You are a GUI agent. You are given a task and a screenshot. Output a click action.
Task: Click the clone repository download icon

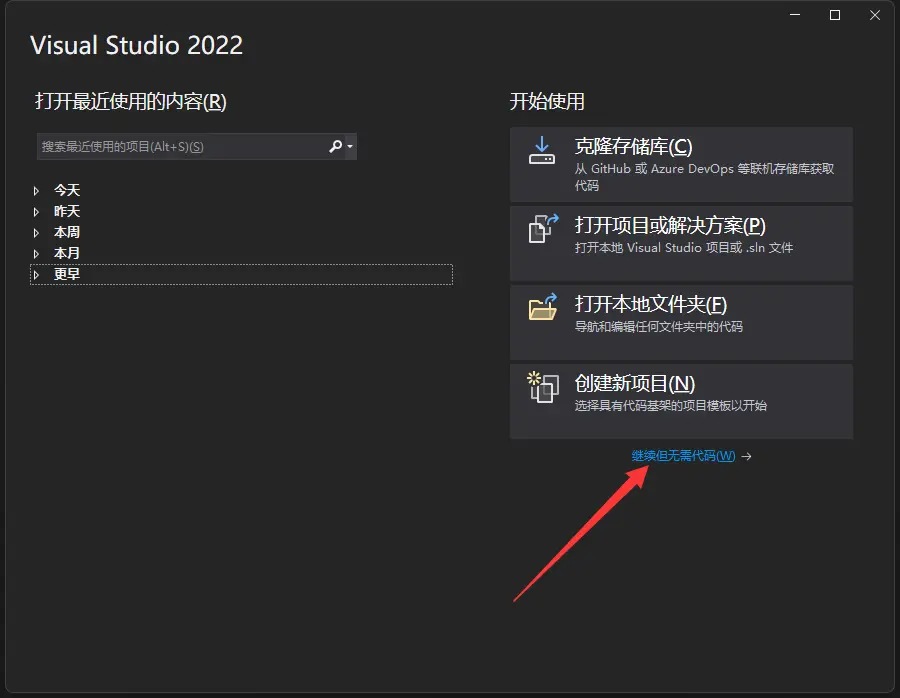click(x=542, y=150)
